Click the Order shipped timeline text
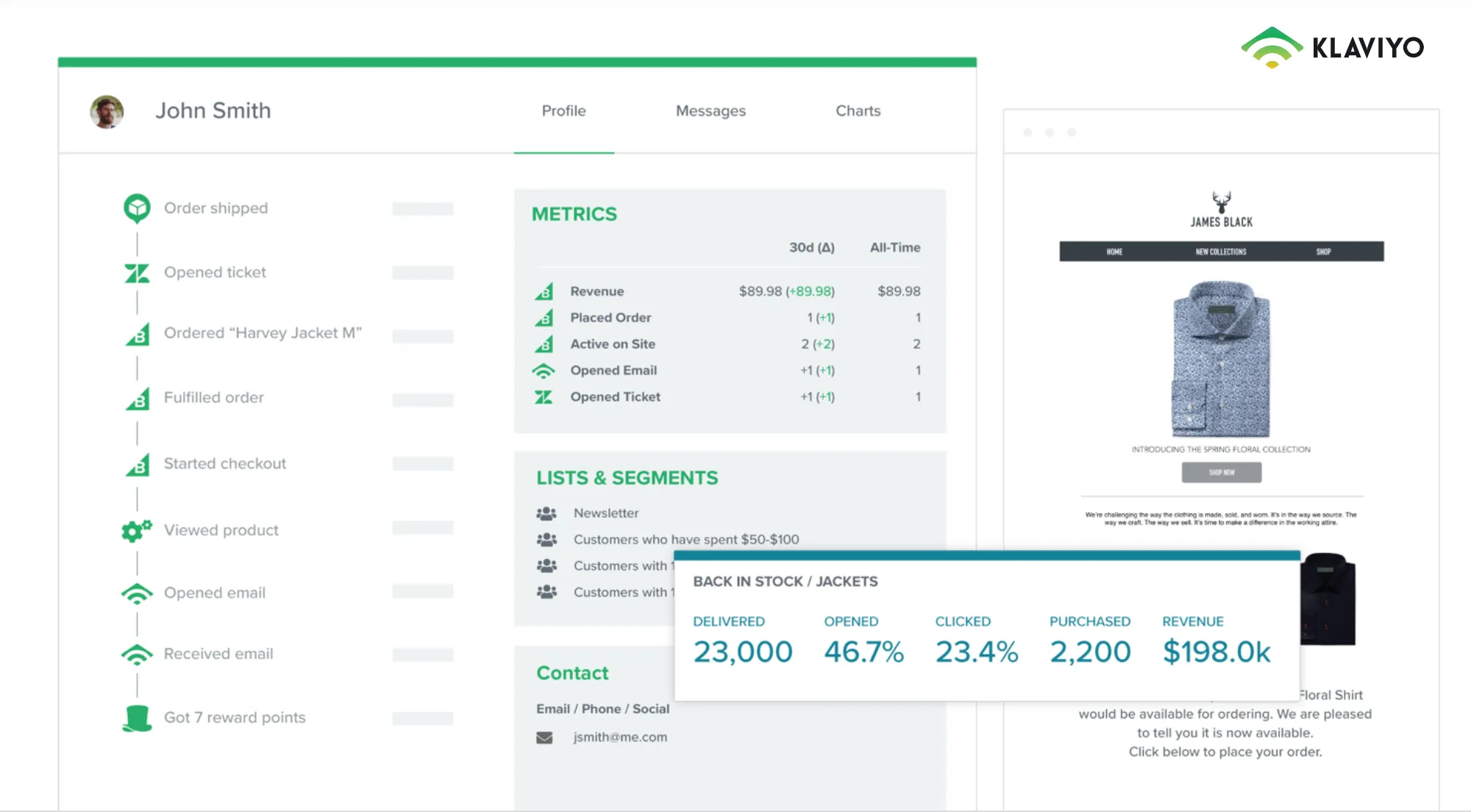This screenshot has width=1471, height=812. 216,208
